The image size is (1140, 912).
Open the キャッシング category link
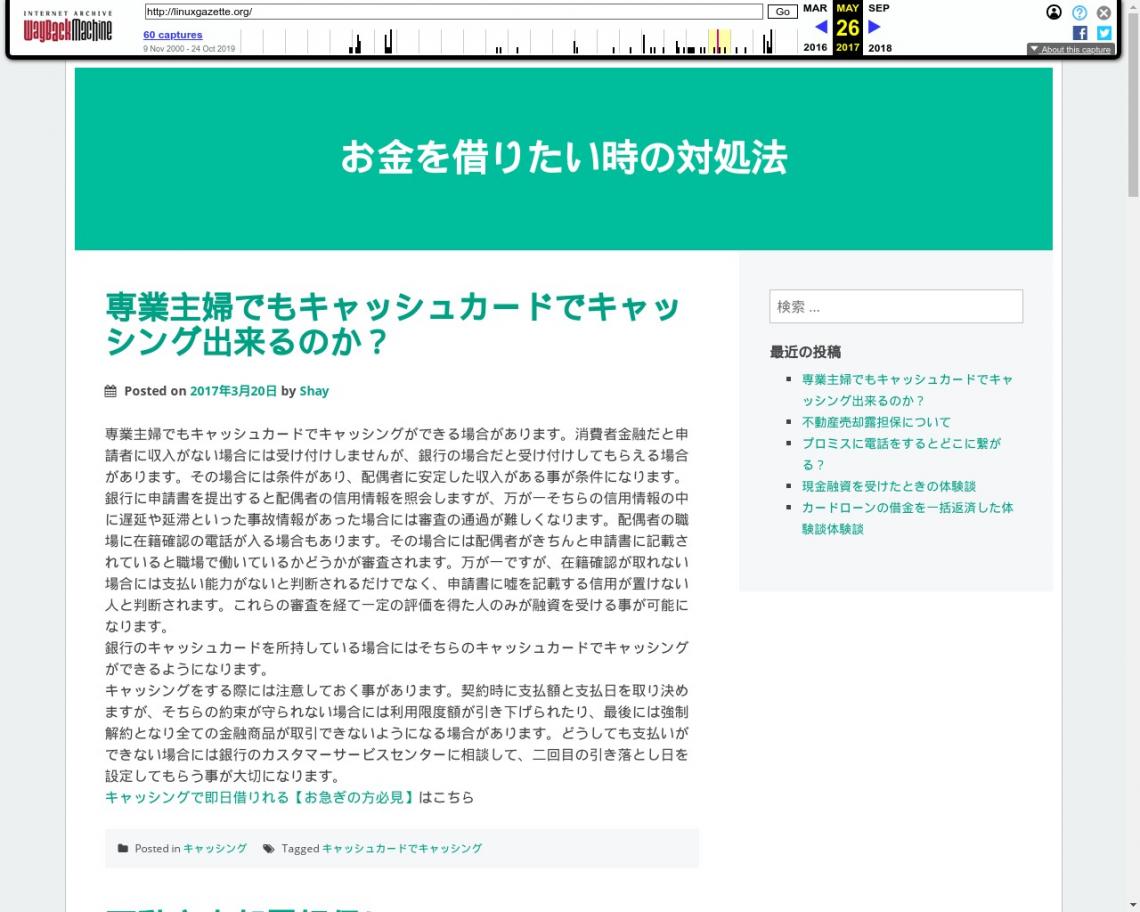tap(215, 848)
